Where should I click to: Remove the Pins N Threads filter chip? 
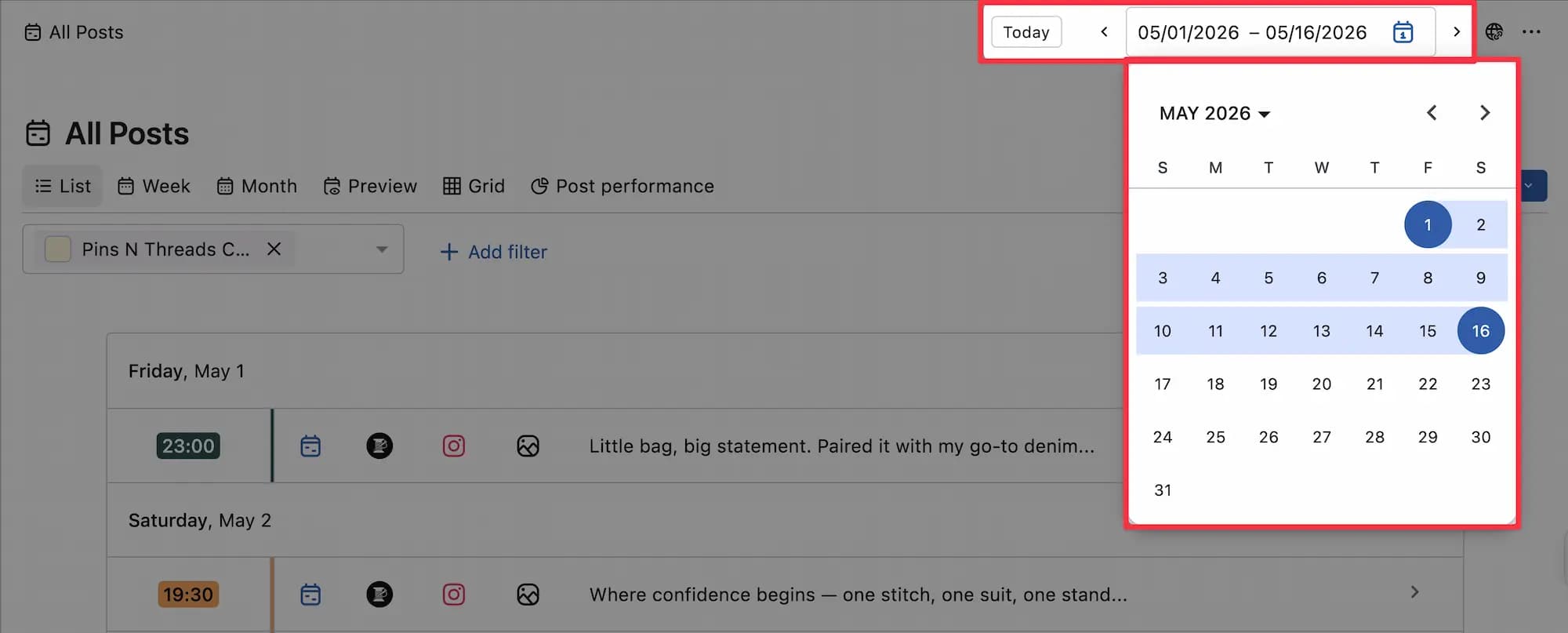pyautogui.click(x=274, y=249)
